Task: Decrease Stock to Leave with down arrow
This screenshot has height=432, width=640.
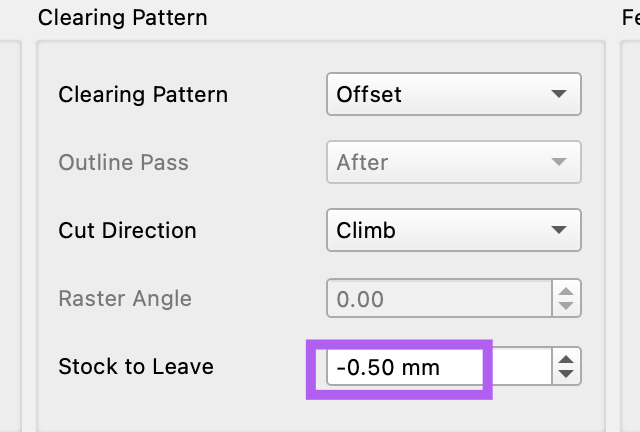Action: (x=567, y=375)
